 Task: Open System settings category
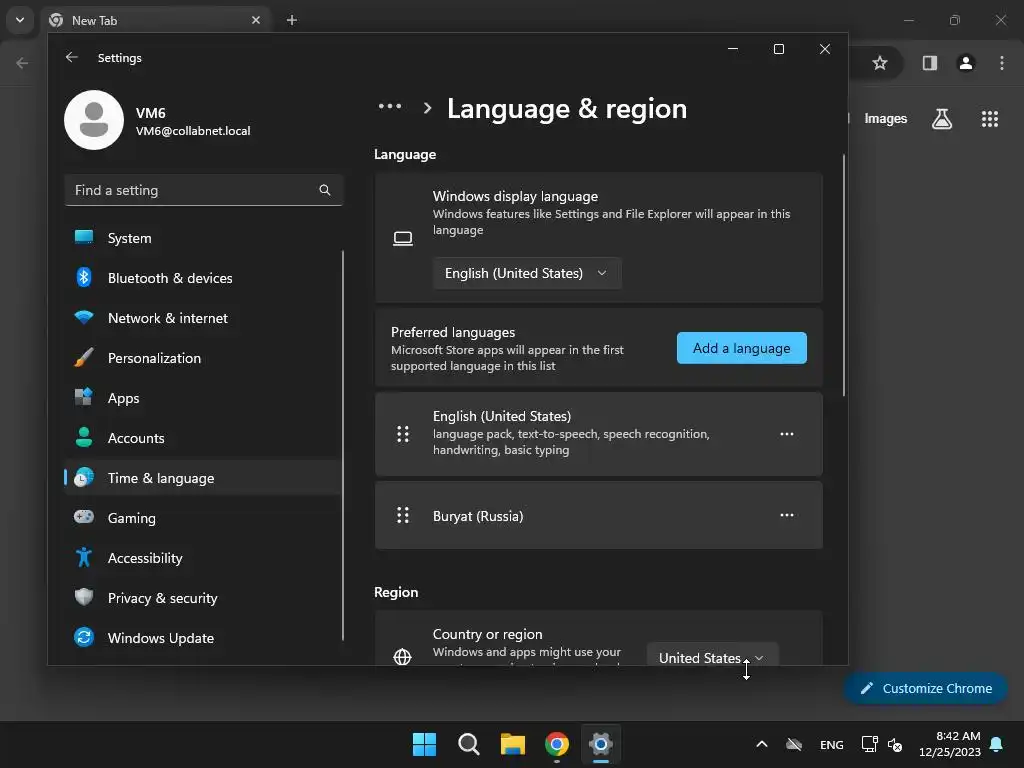coord(203,238)
